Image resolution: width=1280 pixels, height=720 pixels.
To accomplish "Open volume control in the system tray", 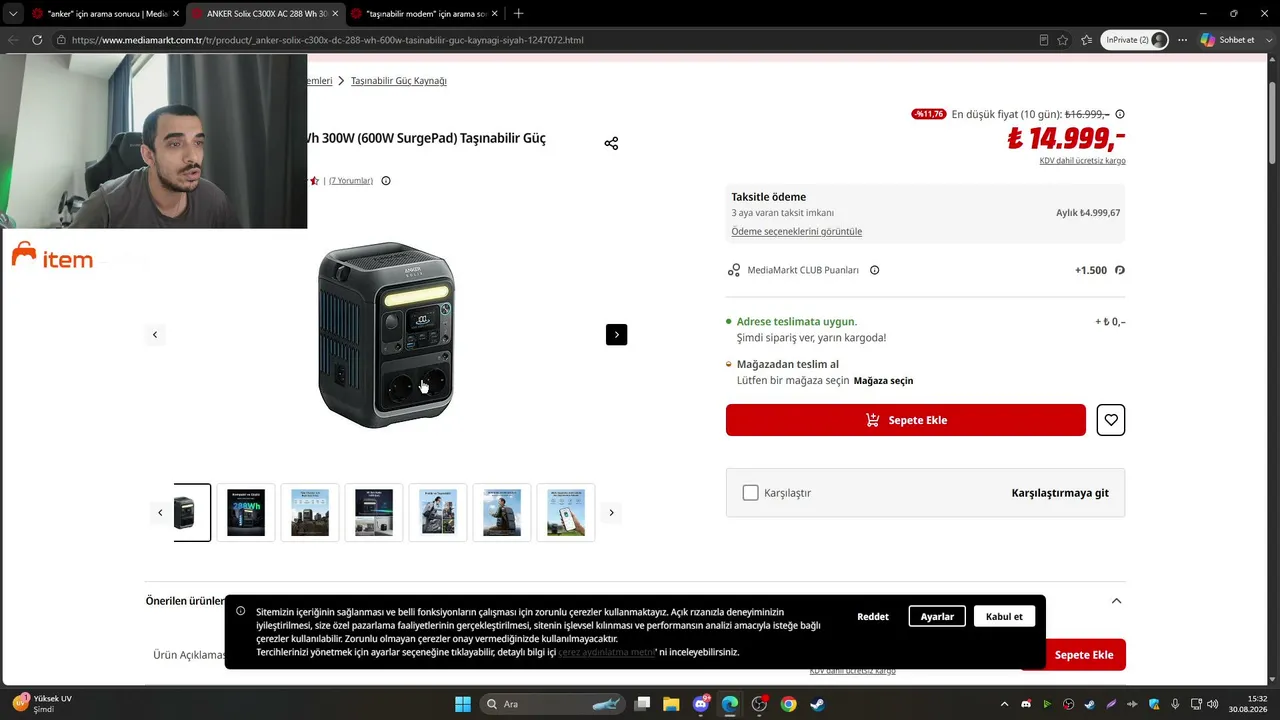I will tap(1213, 704).
